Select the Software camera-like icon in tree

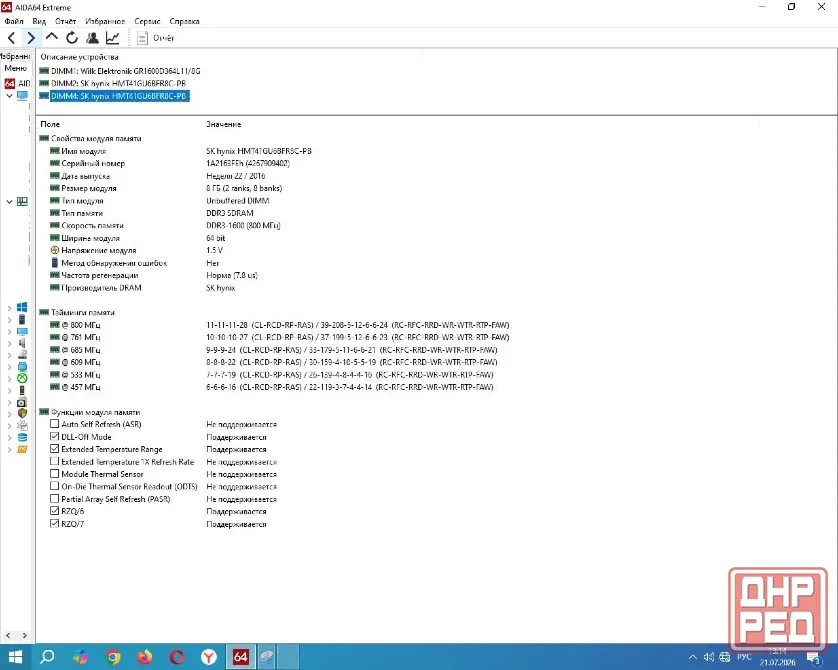(22, 402)
